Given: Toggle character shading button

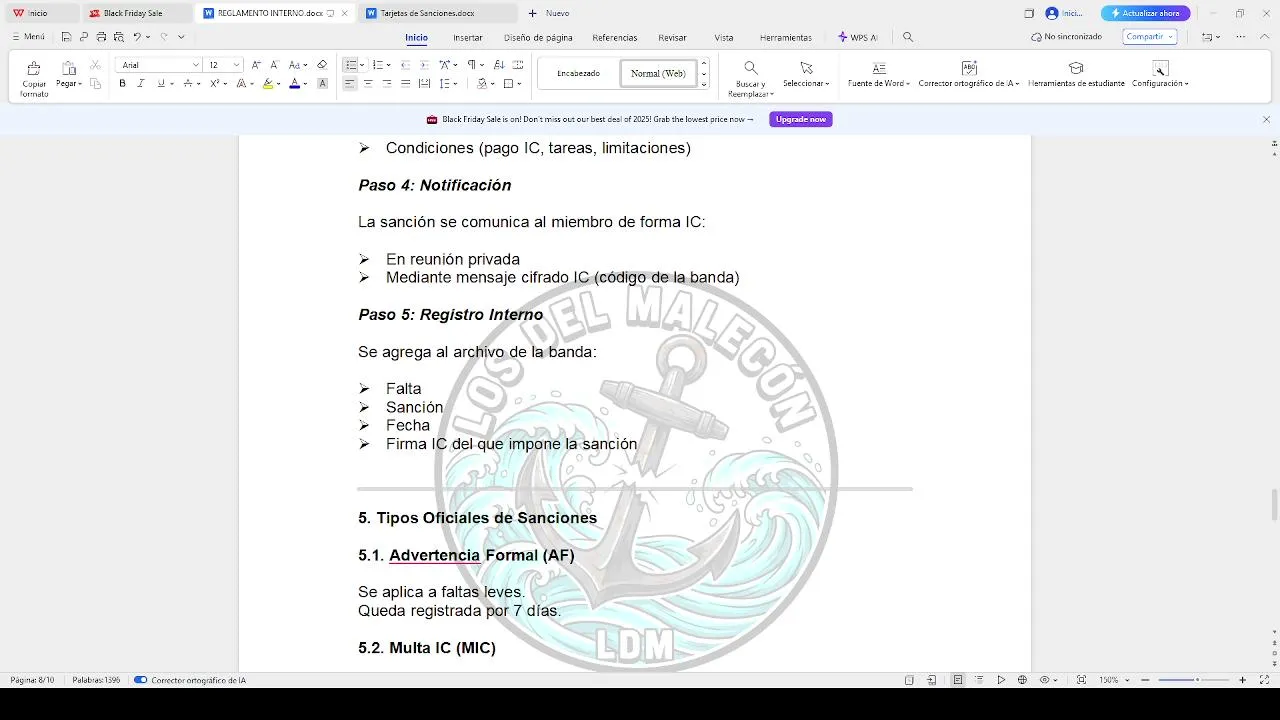Looking at the screenshot, I should click(x=322, y=84).
